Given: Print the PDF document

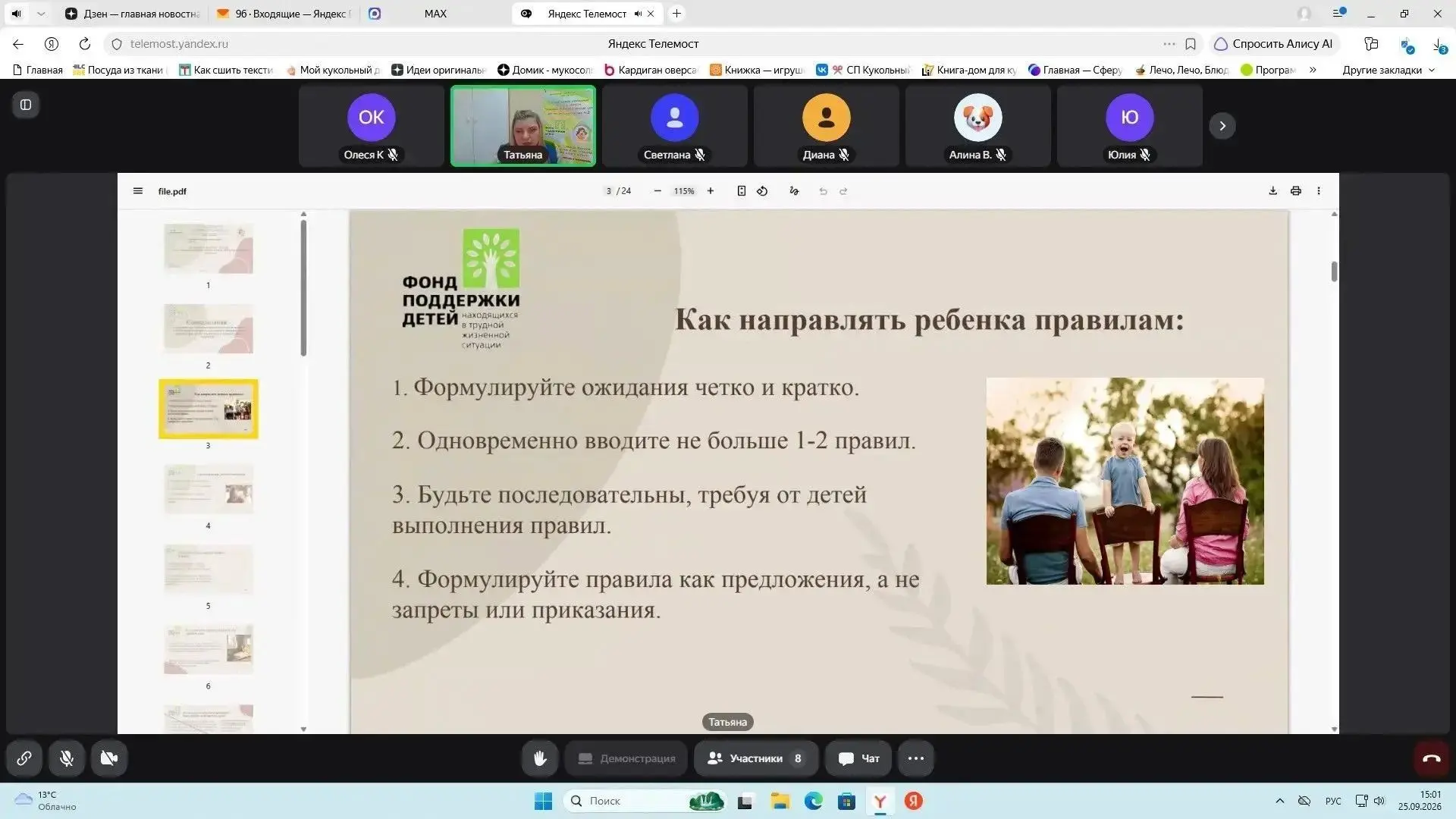Looking at the screenshot, I should (1296, 191).
